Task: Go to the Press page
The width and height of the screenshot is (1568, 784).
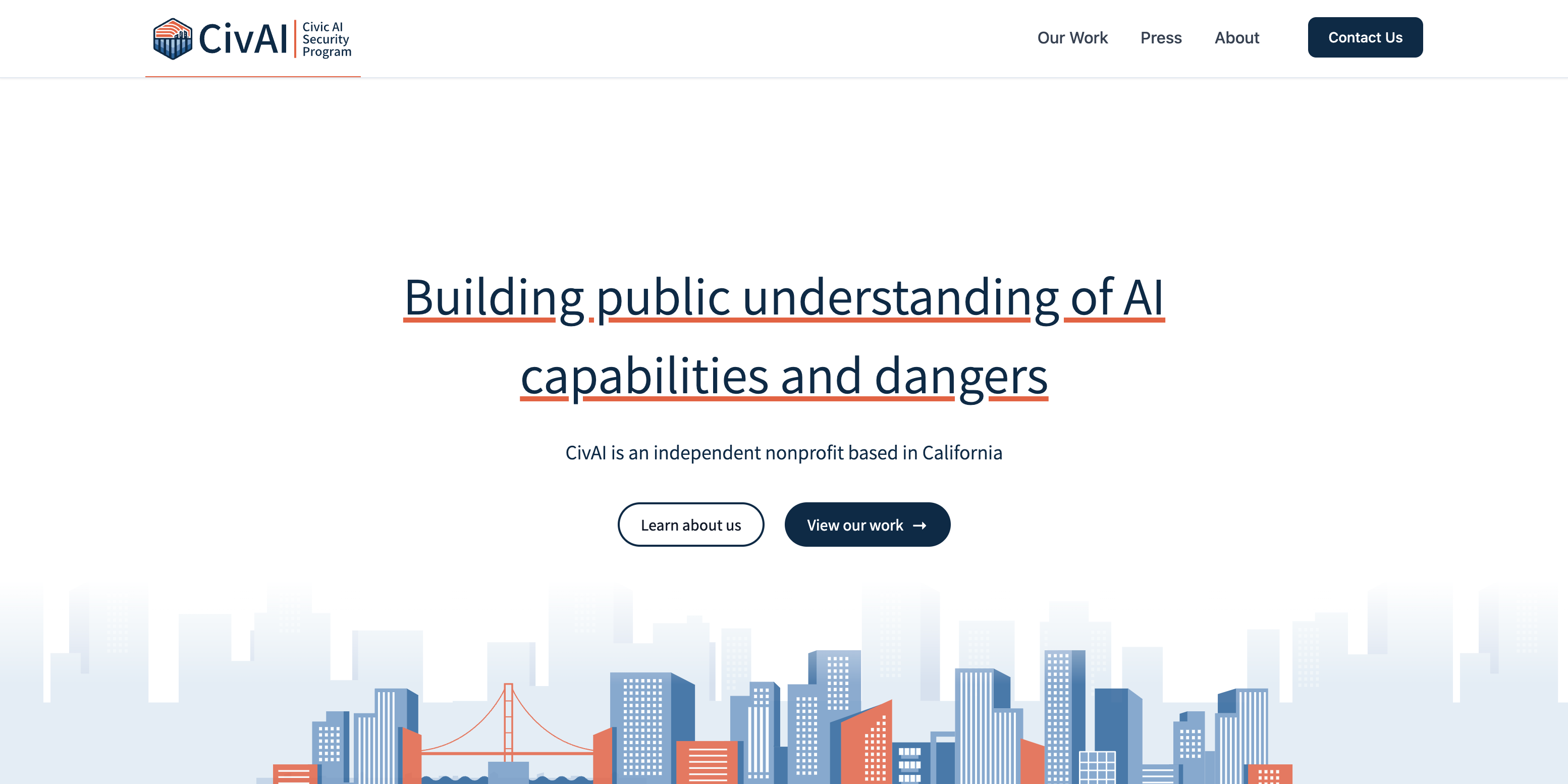Action: tap(1160, 38)
